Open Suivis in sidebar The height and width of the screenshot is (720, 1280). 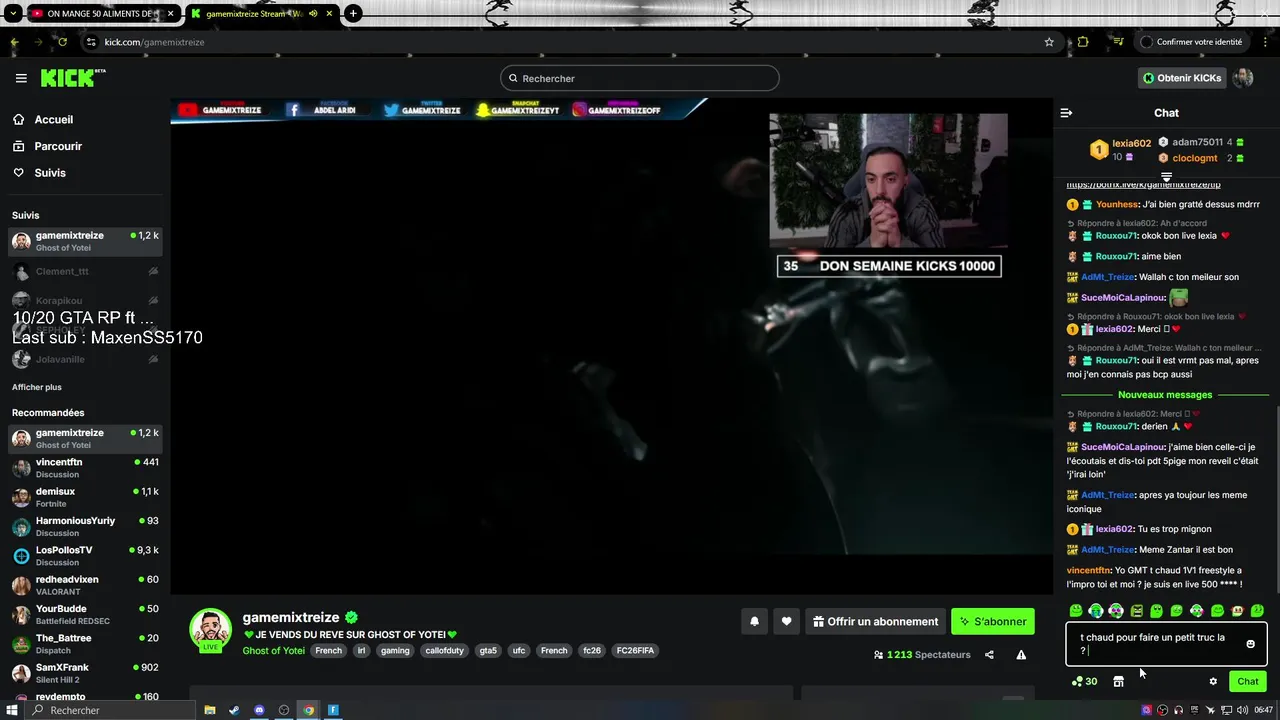click(39, 173)
